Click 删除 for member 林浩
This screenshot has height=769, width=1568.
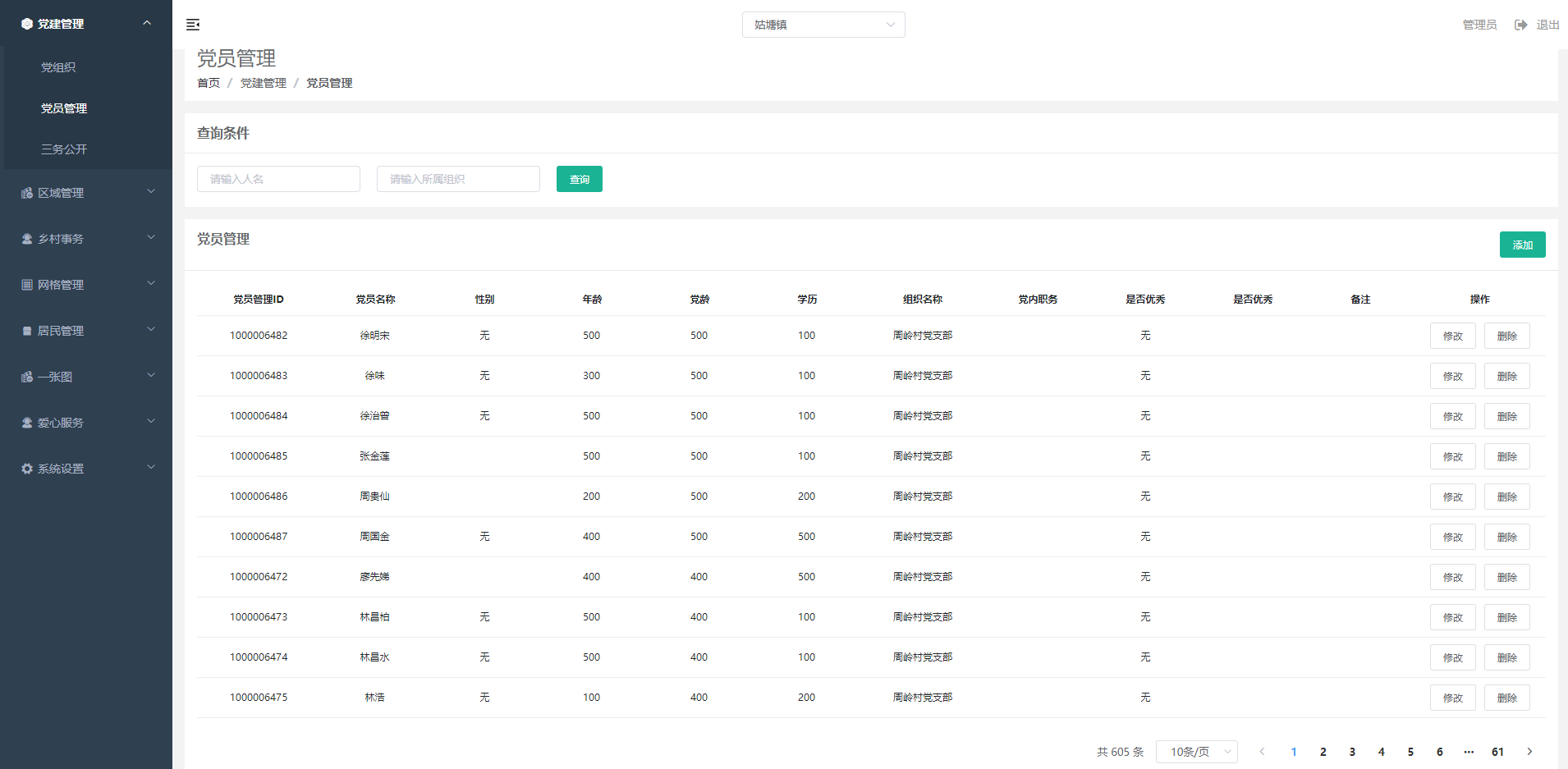(x=1506, y=698)
